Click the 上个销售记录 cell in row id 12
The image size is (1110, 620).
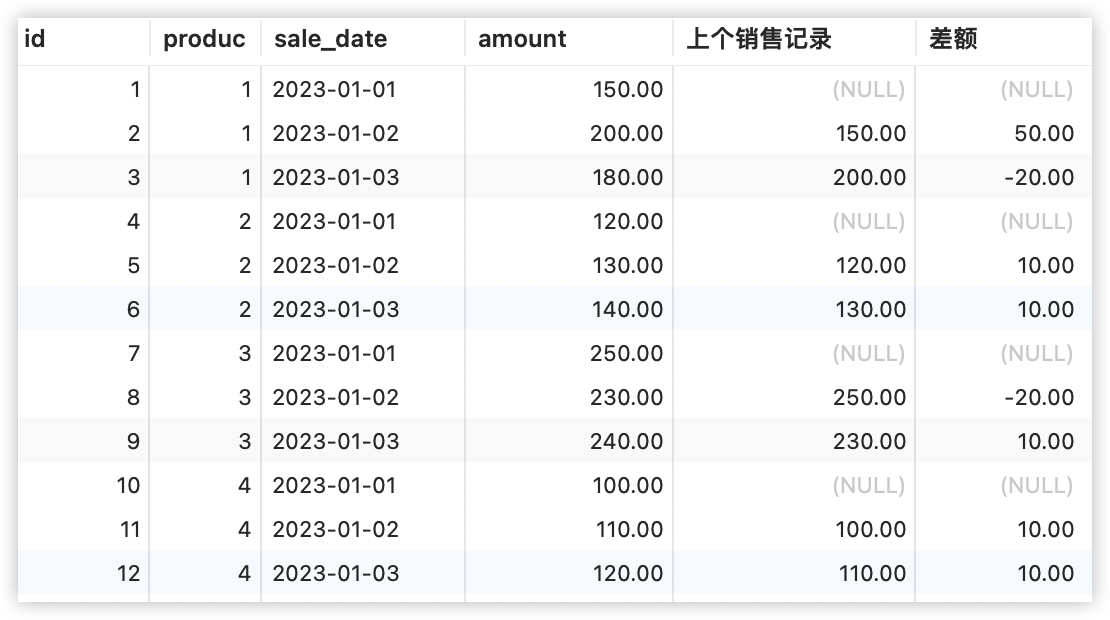pos(869,574)
